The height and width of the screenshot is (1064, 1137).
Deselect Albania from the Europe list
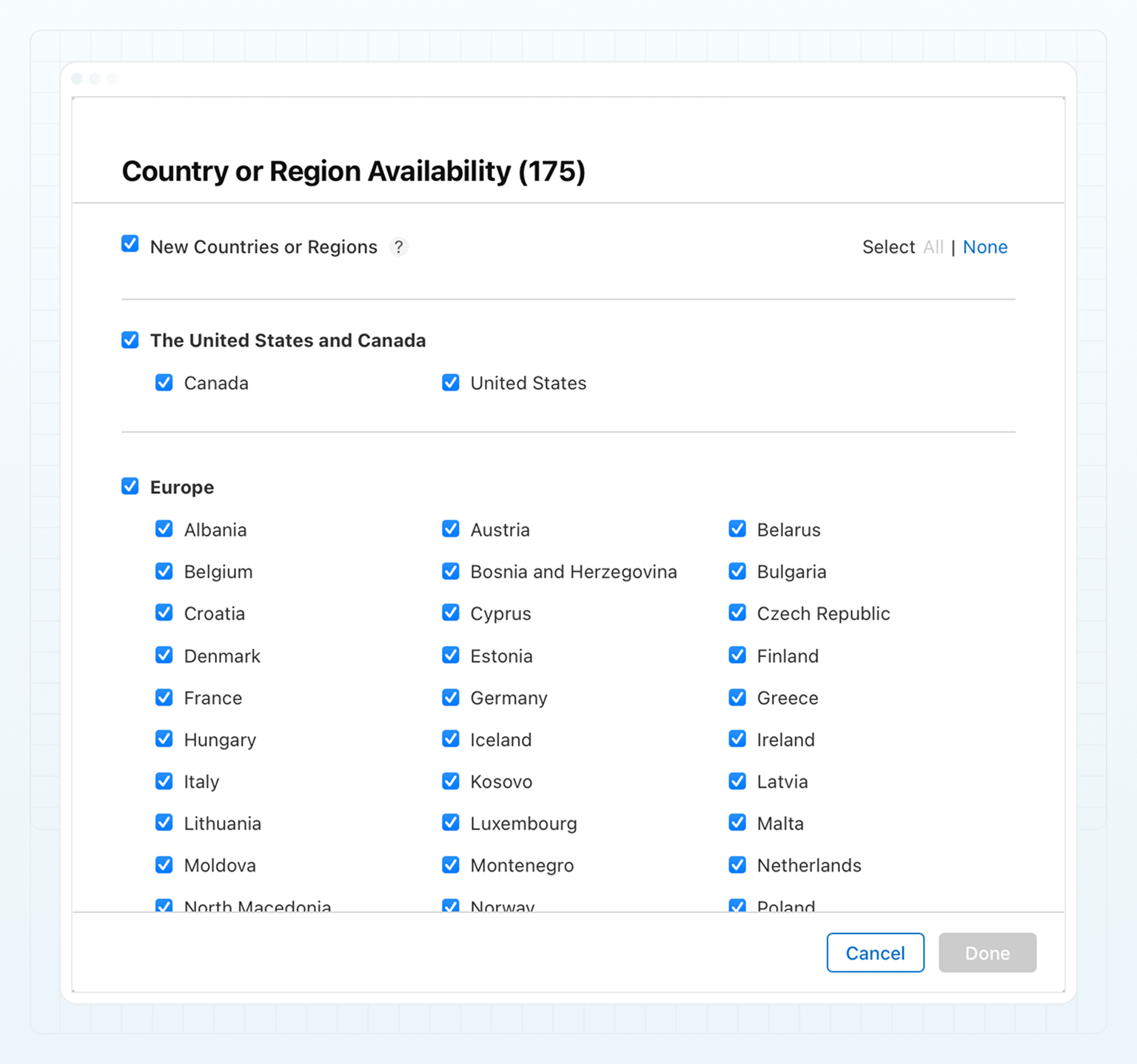pos(164,529)
